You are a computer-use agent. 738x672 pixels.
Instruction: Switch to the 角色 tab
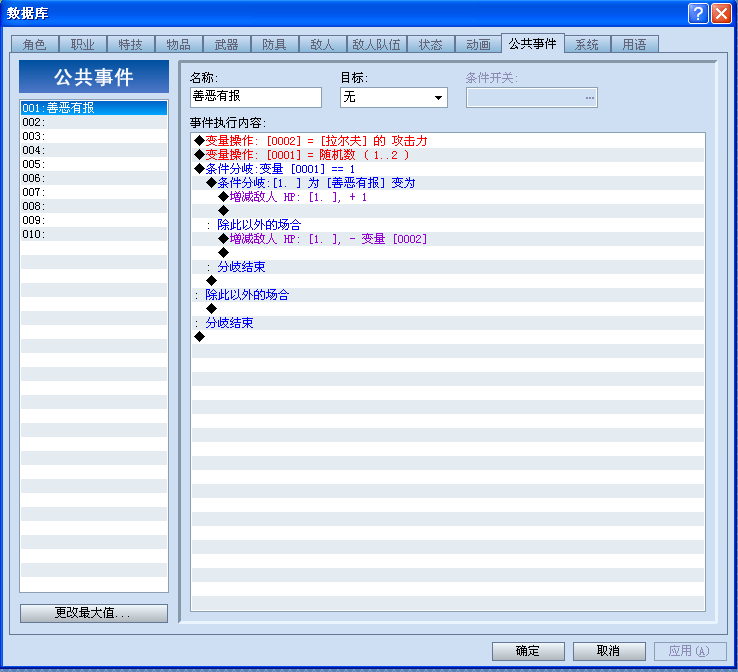34,44
